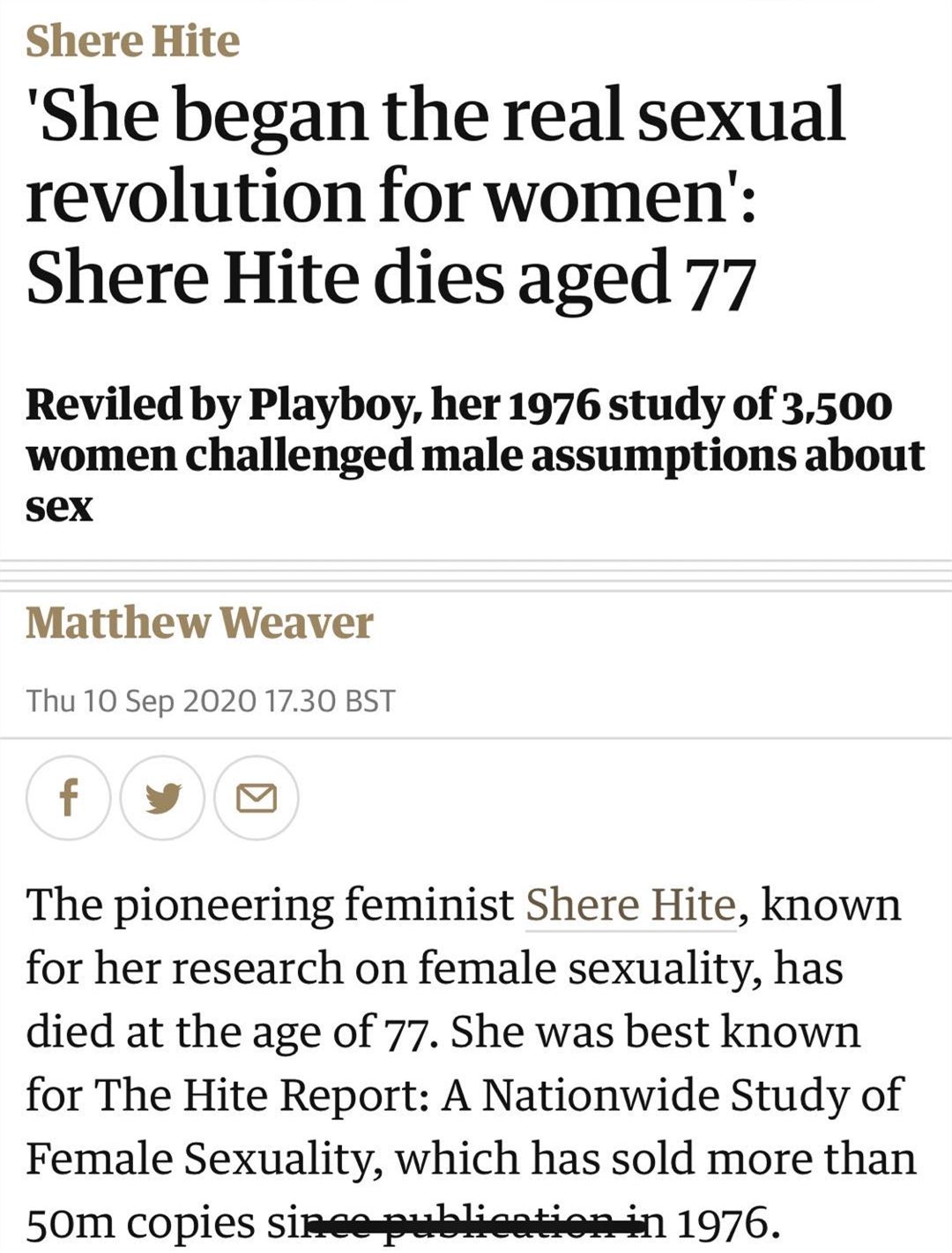952x1253 pixels.
Task: Open Matthew Weaver's author page
Action: [x=199, y=623]
